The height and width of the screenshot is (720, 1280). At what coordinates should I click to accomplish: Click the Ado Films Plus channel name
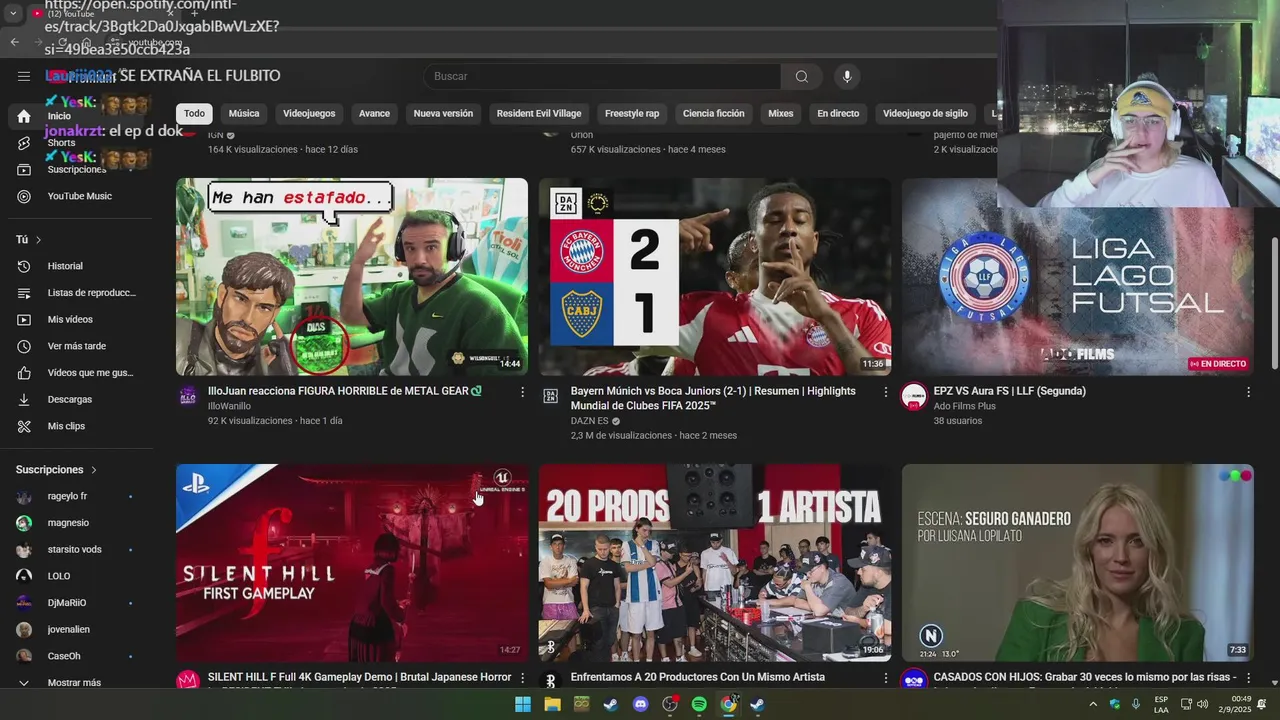pos(964,406)
